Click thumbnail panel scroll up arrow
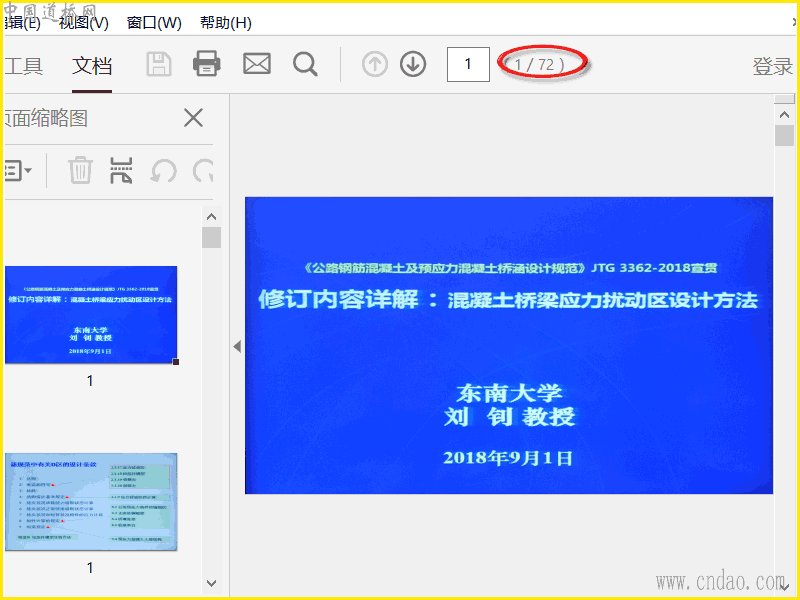Viewport: 800px width, 600px height. (x=211, y=217)
